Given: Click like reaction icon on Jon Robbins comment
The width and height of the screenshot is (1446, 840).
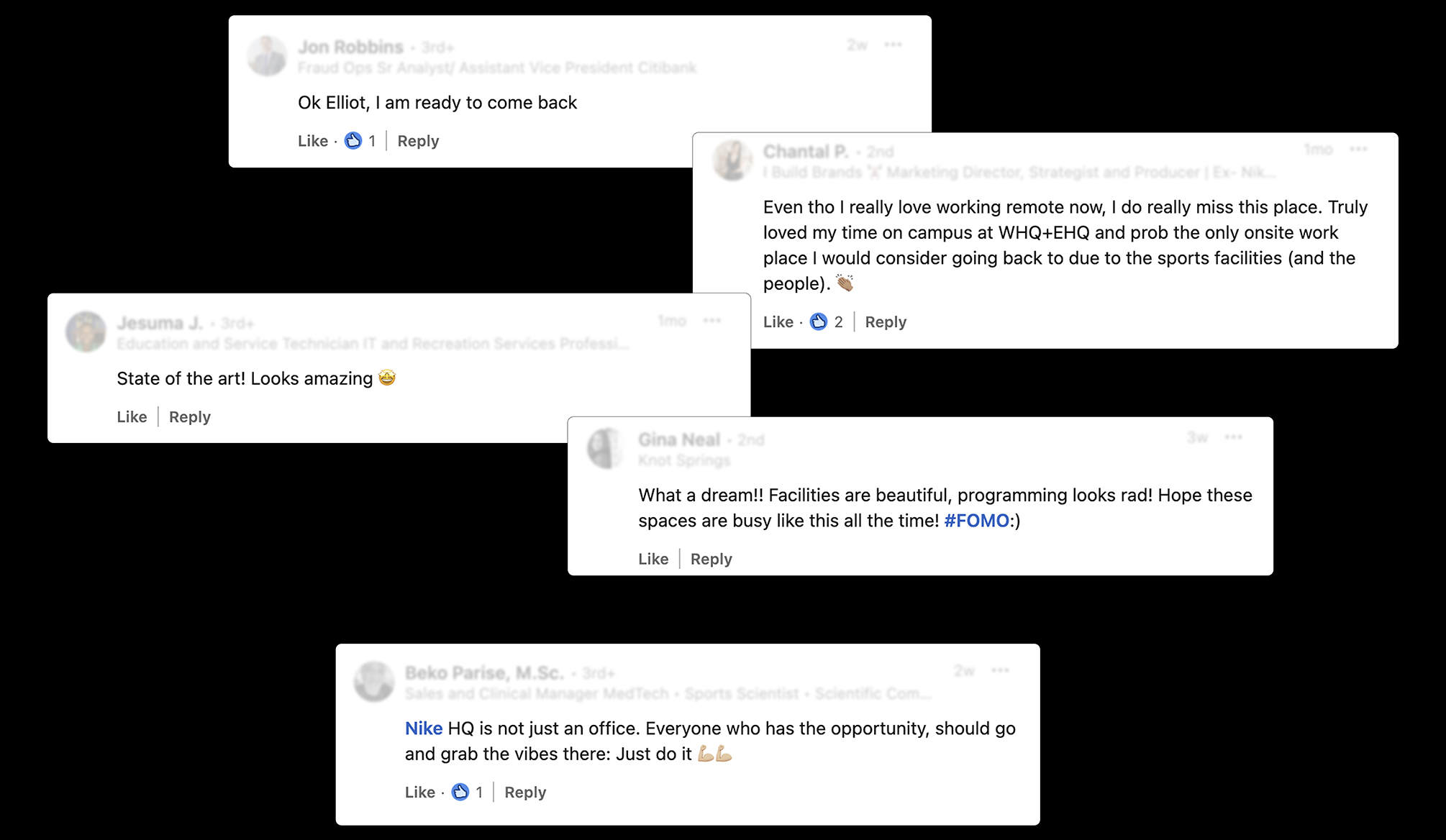Looking at the screenshot, I should (353, 141).
